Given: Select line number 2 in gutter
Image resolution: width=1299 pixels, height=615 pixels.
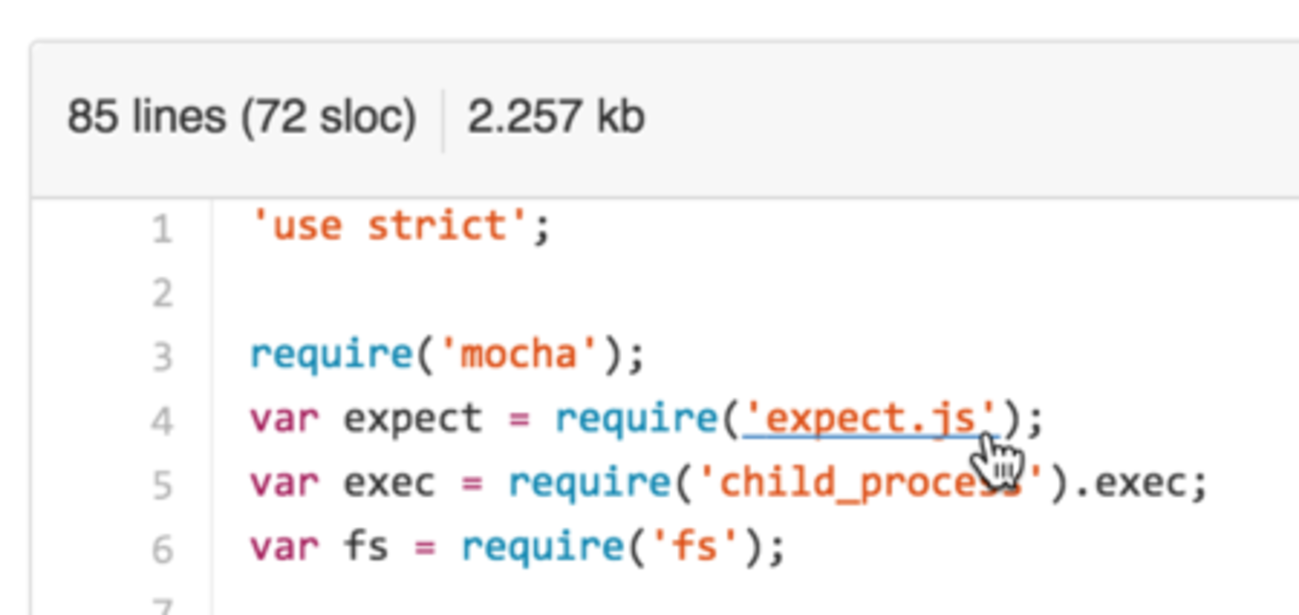Looking at the screenshot, I should coord(161,294).
